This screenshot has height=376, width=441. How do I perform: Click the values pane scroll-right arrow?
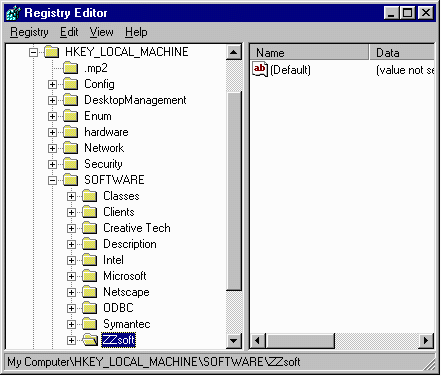[427, 341]
